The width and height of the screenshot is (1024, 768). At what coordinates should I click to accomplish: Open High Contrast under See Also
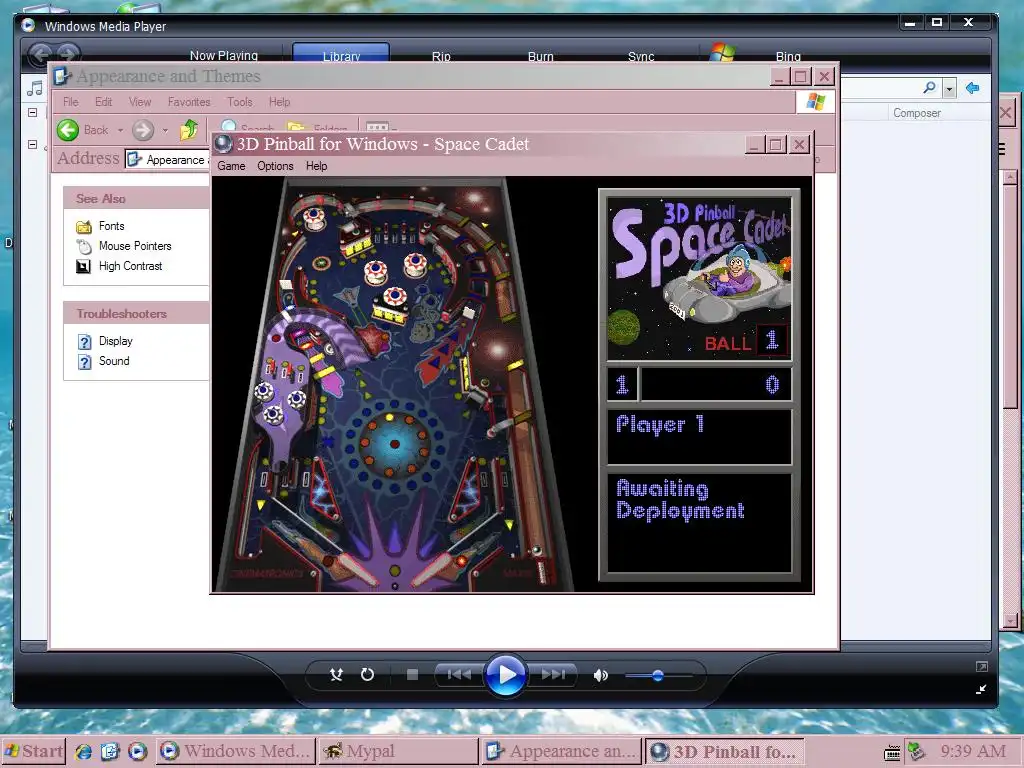pos(131,266)
